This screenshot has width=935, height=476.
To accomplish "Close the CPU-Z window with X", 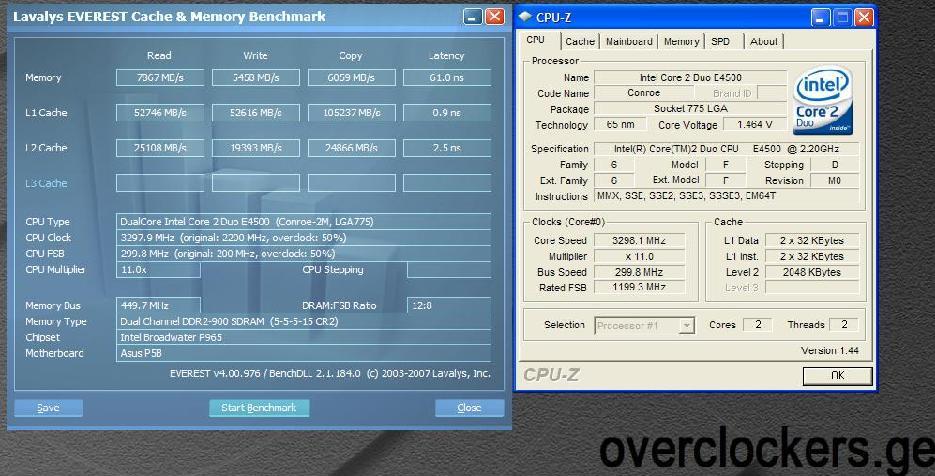I will coord(863,17).
